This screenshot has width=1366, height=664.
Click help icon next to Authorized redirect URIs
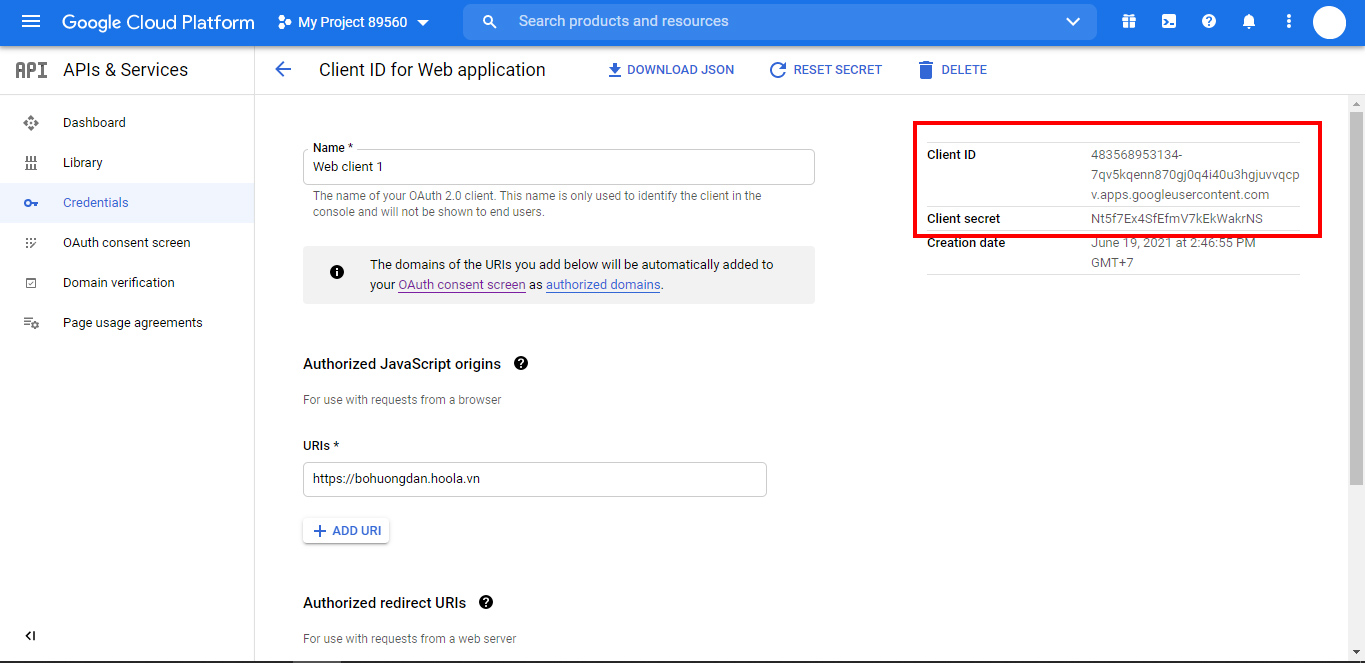[486, 602]
